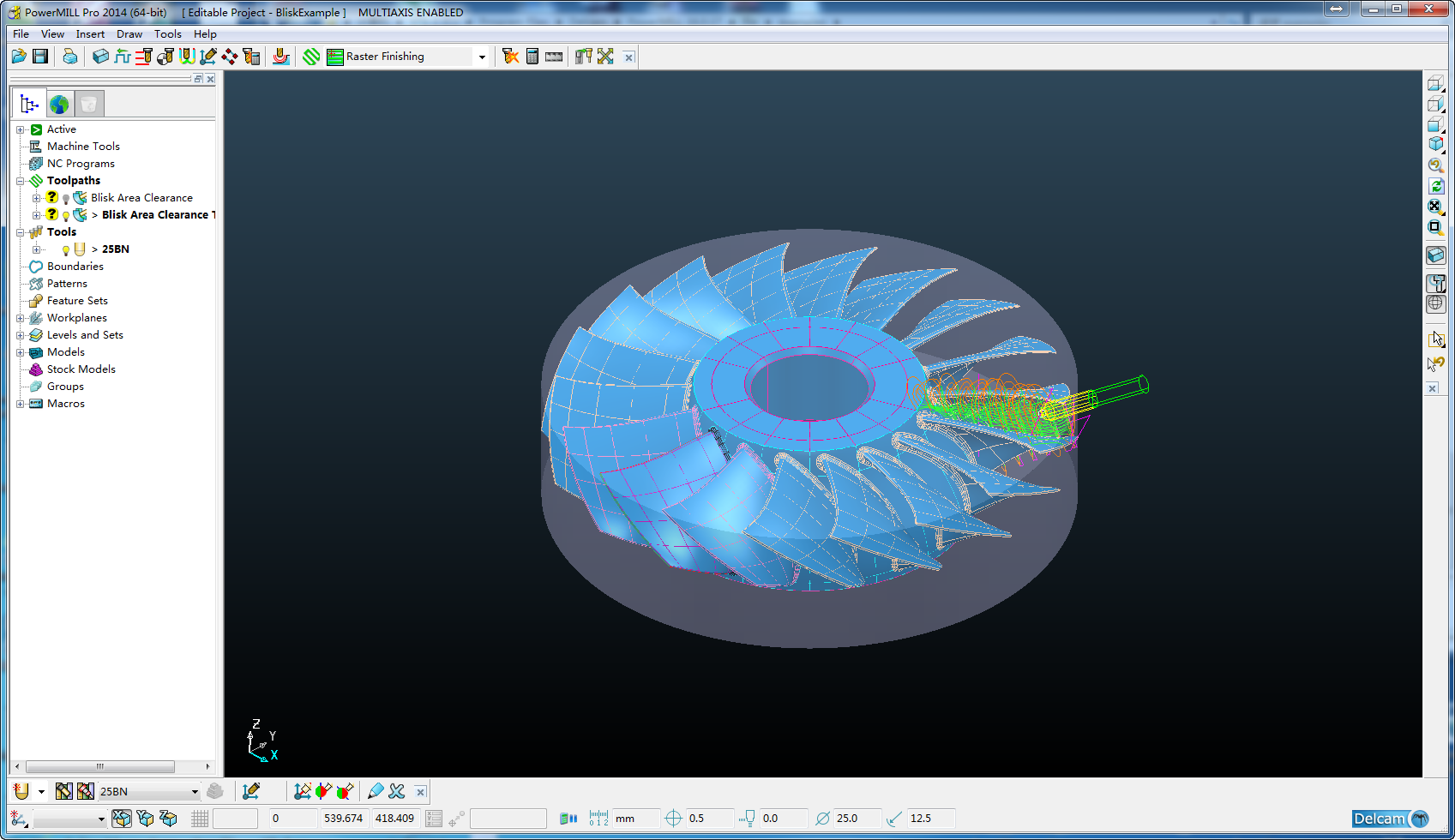Viewport: 1455px width, 840px height.
Task: Select NC Programs in explorer
Action: pyautogui.click(x=81, y=164)
